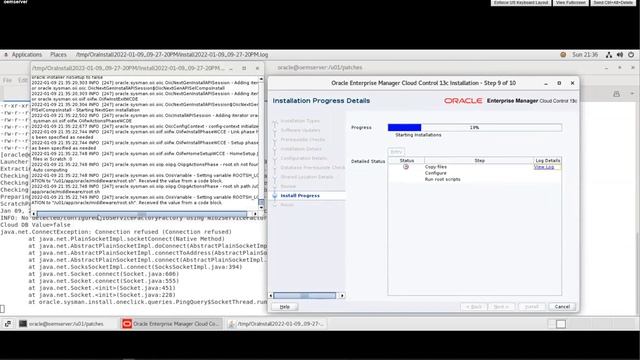Open the View Log link for Copy files

click(x=544, y=167)
